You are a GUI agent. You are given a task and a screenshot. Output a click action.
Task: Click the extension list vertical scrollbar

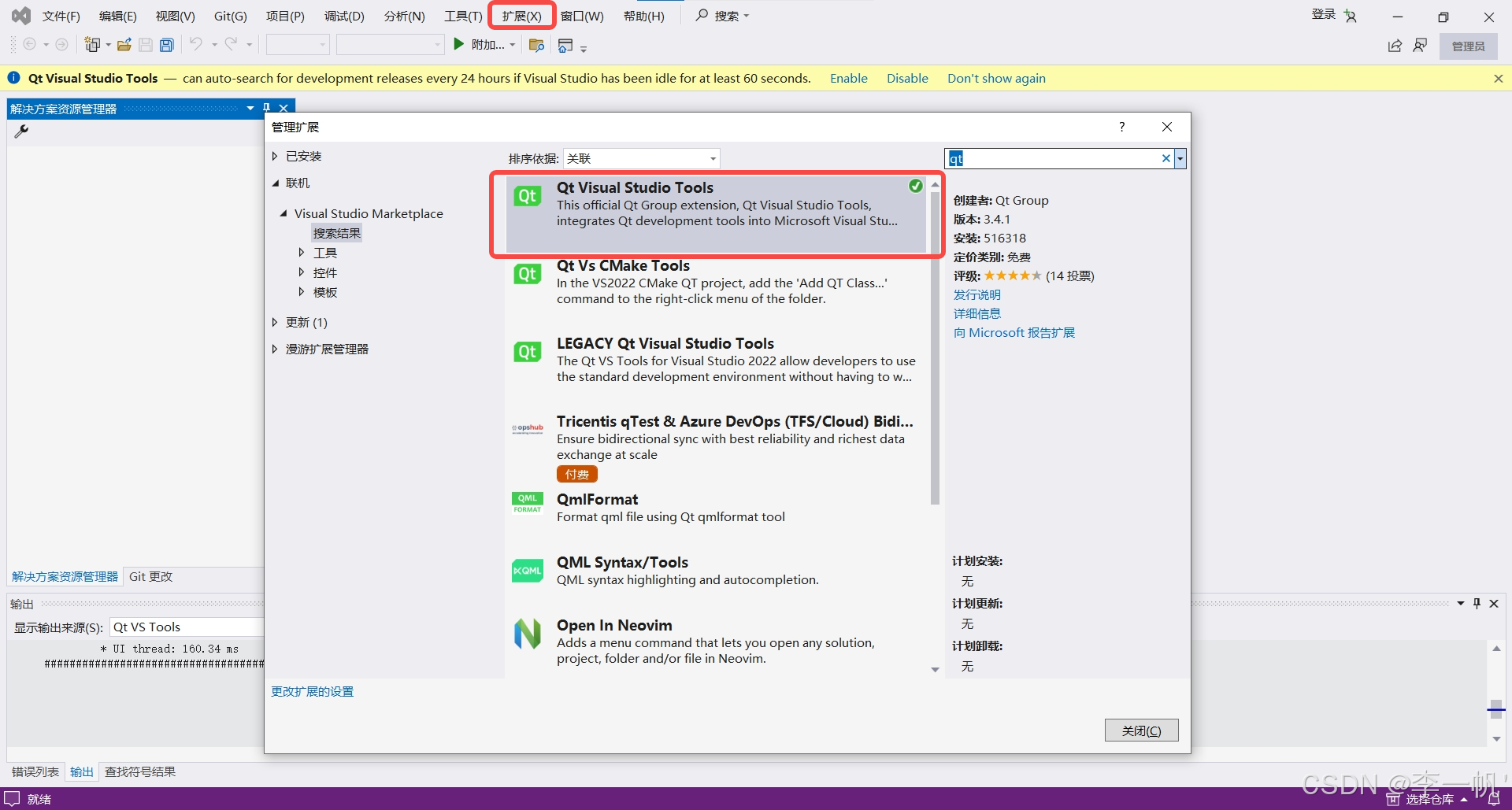click(935, 348)
